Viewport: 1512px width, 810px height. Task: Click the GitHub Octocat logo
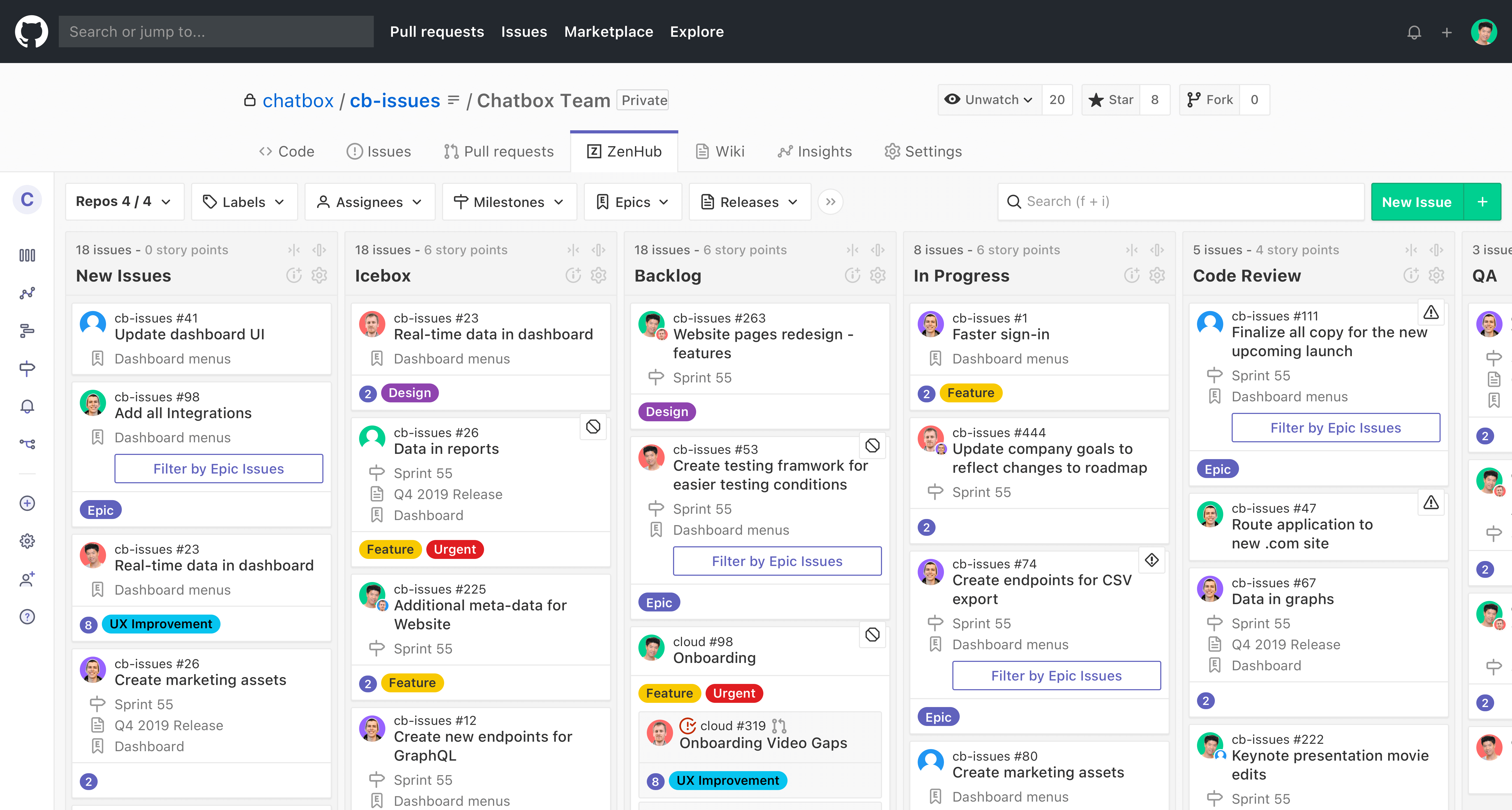(31, 32)
